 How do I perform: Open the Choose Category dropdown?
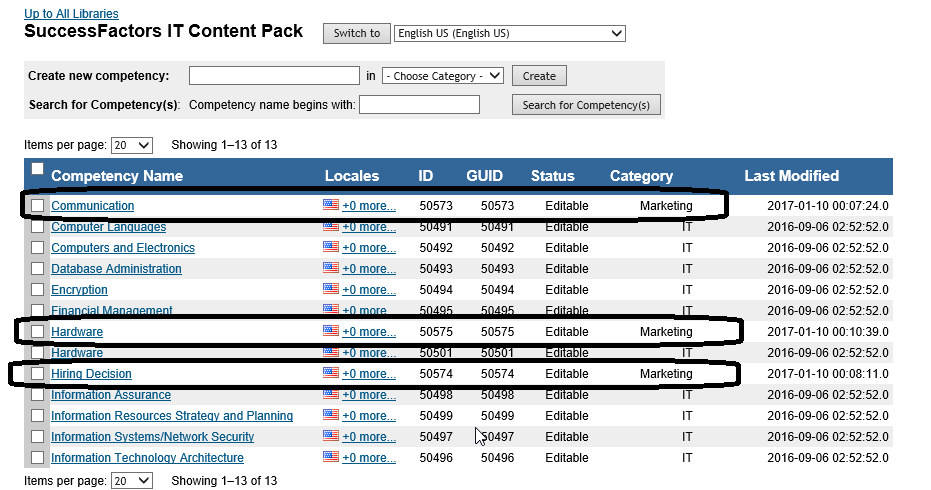(443, 76)
